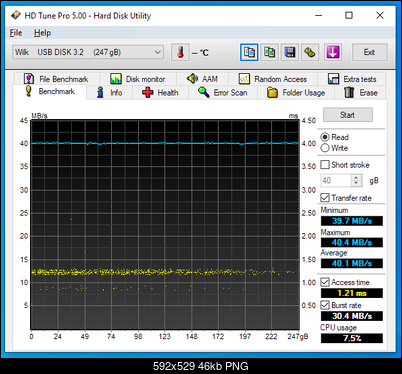
Task: Click the HD Tune title bar app icon
Action: [15, 15]
